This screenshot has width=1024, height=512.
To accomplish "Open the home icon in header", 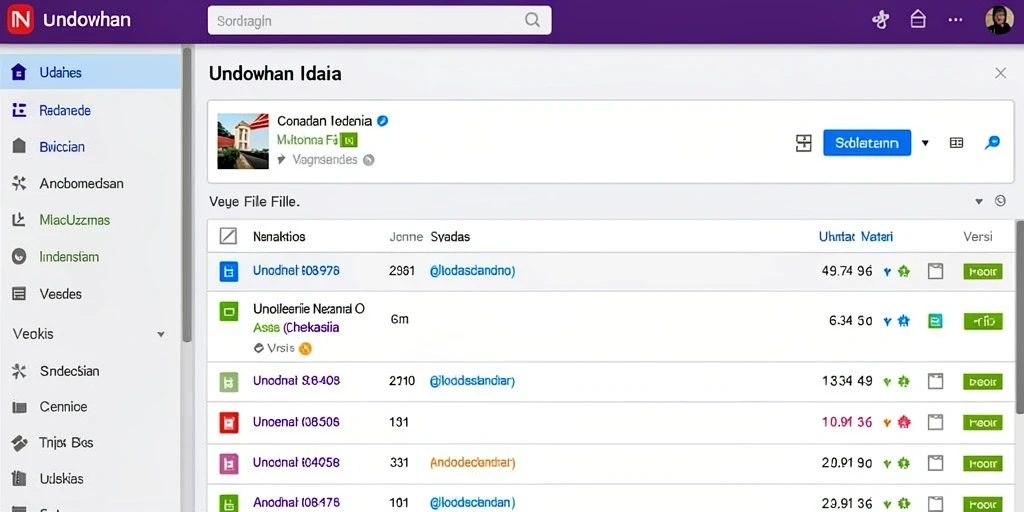I will tap(918, 20).
